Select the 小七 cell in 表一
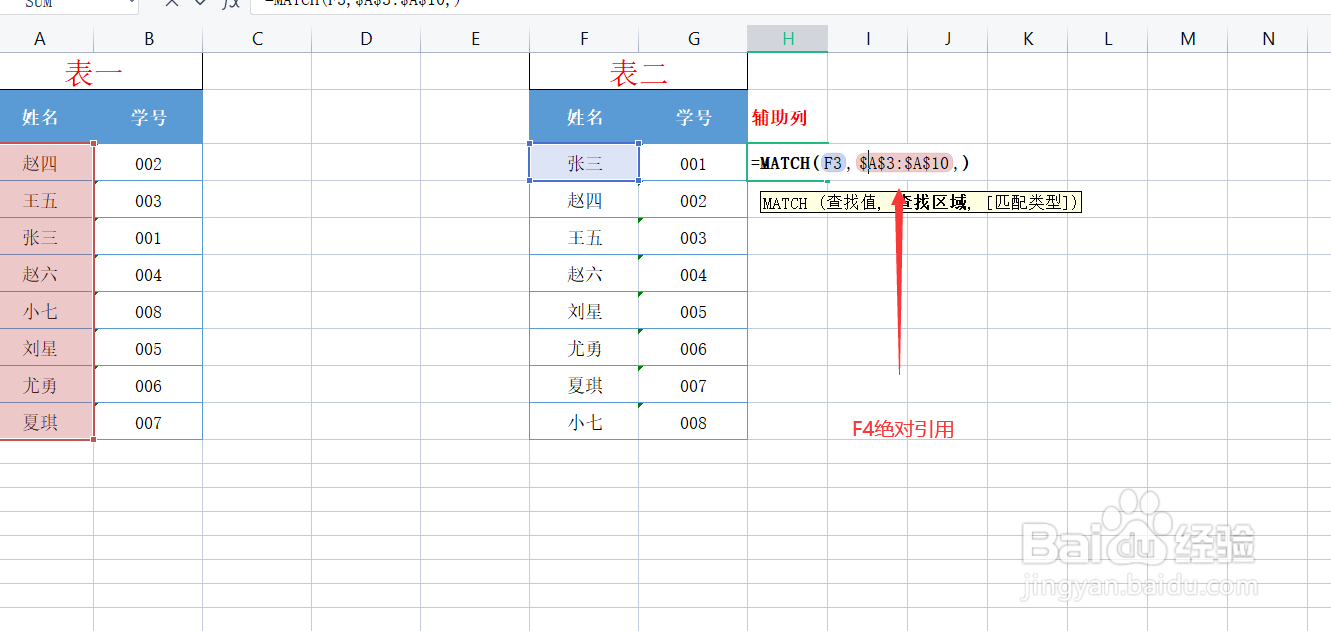Screen dimensions: 1331x631 40,311
